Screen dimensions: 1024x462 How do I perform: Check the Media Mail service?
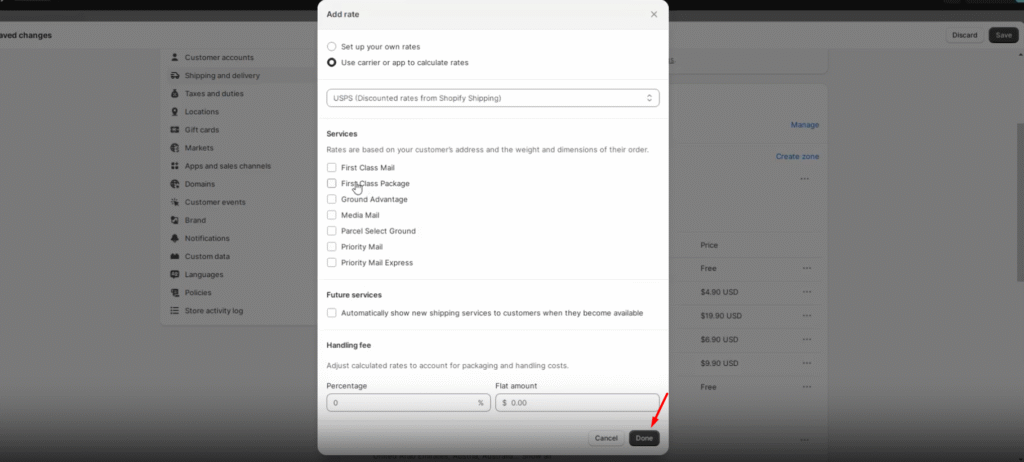pos(332,215)
